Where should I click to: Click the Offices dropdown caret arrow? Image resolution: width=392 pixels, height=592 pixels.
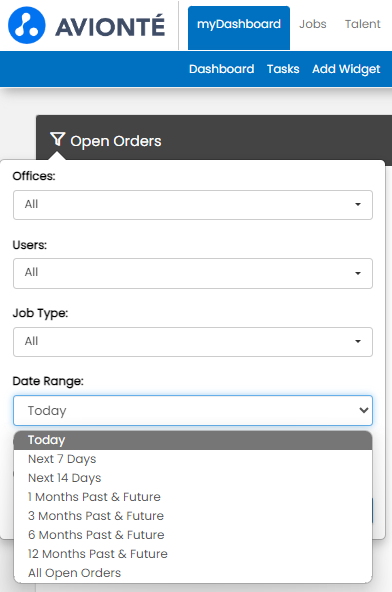click(x=358, y=205)
